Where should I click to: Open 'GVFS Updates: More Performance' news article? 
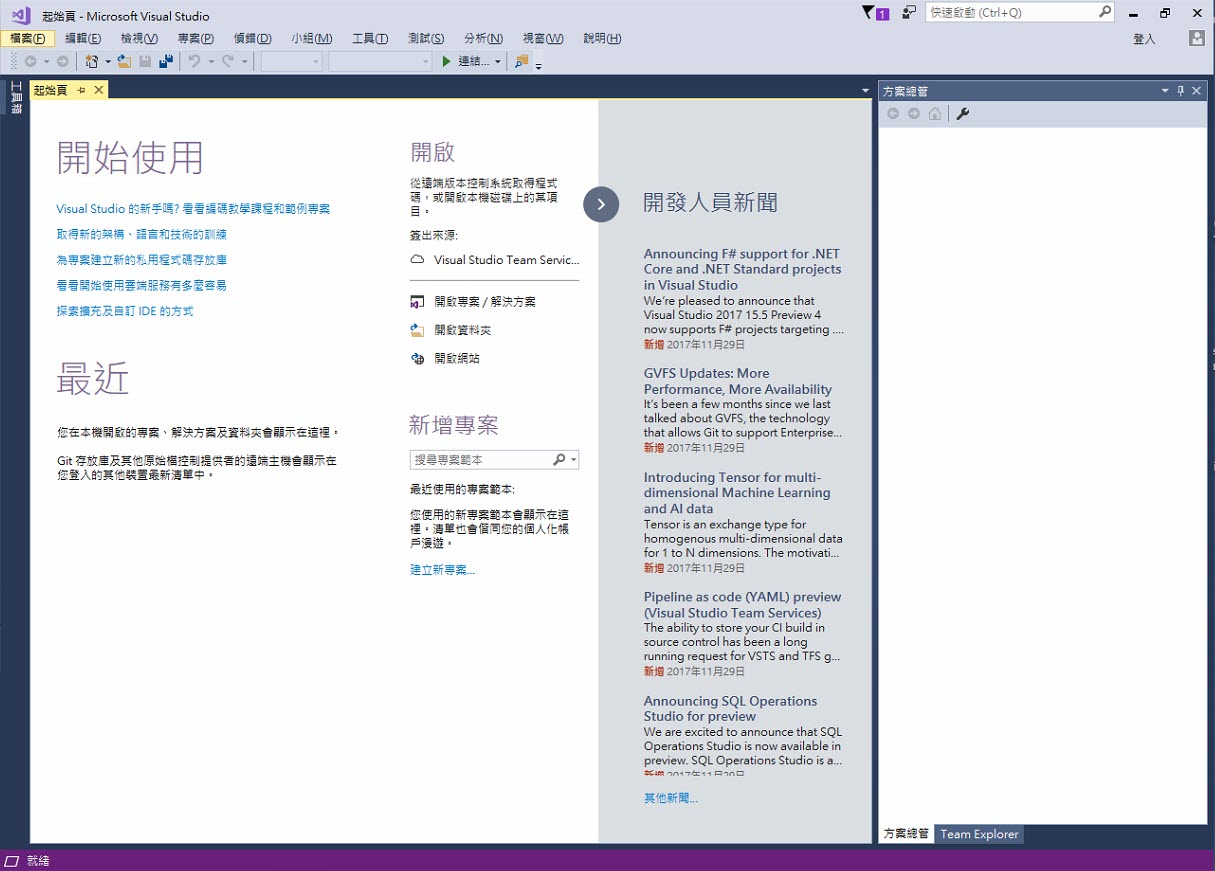pos(738,381)
